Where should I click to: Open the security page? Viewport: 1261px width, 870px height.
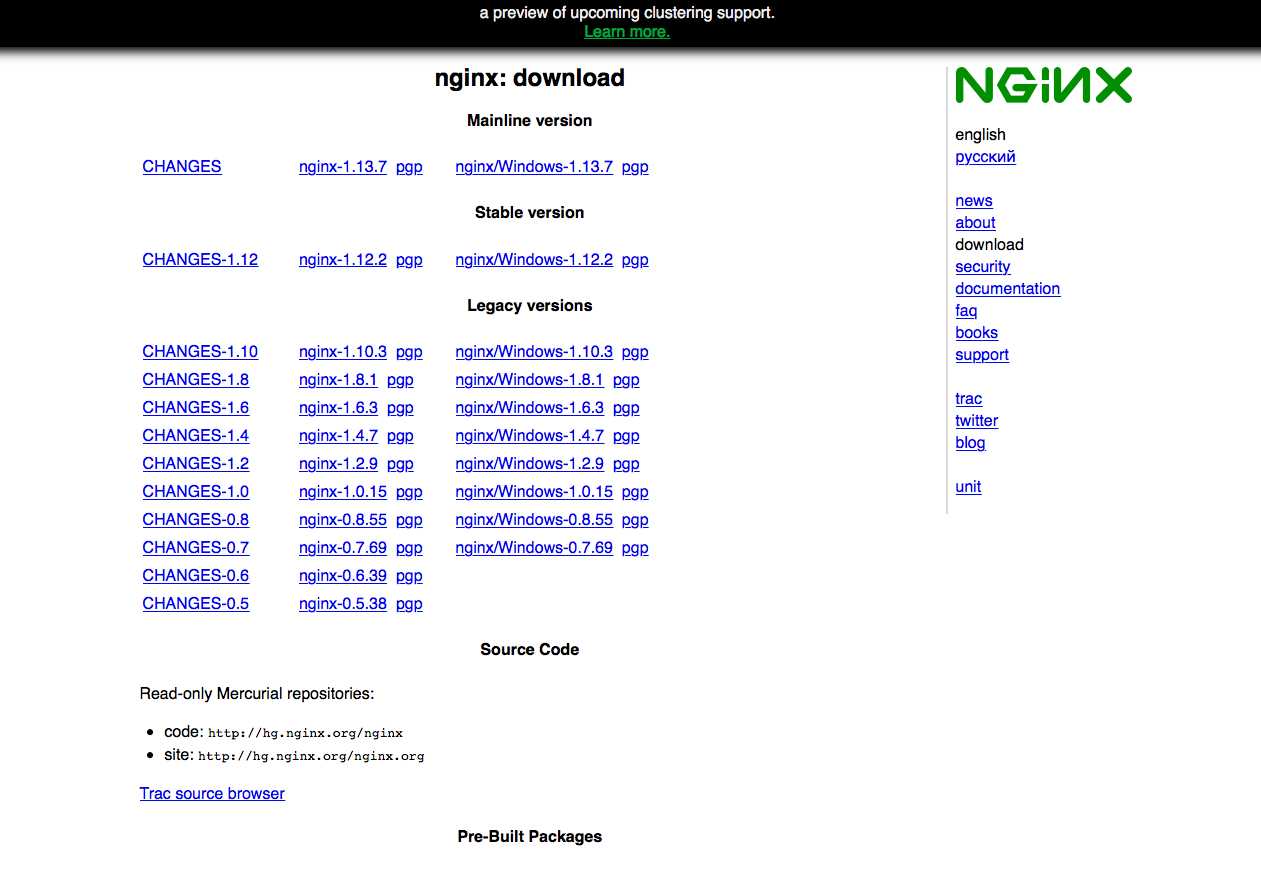983,267
